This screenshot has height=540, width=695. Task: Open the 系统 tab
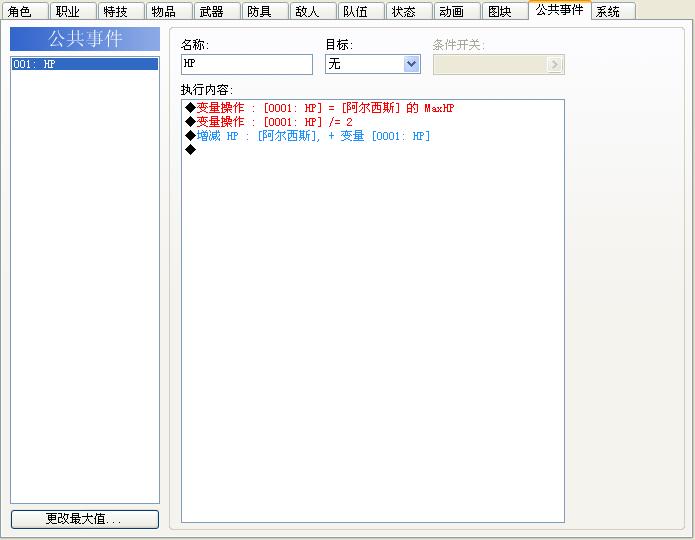pos(613,11)
